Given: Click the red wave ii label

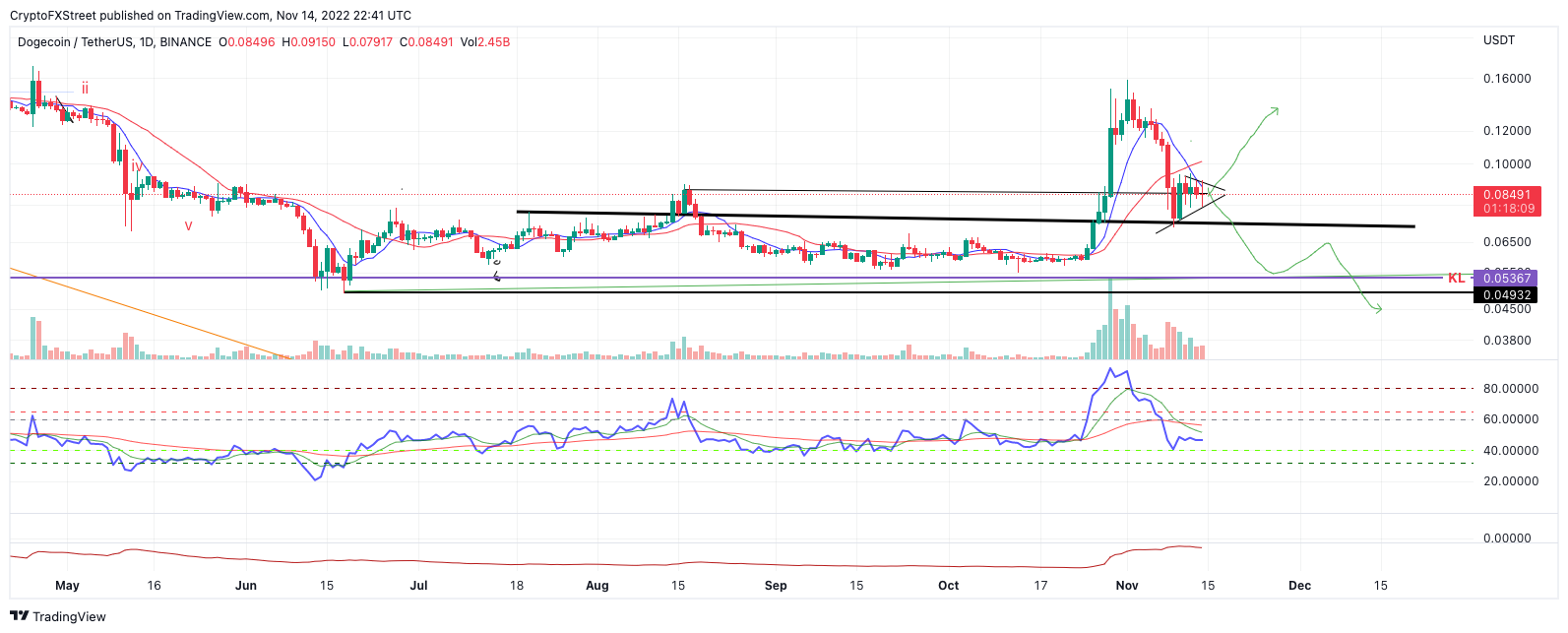Looking at the screenshot, I should tap(86, 89).
